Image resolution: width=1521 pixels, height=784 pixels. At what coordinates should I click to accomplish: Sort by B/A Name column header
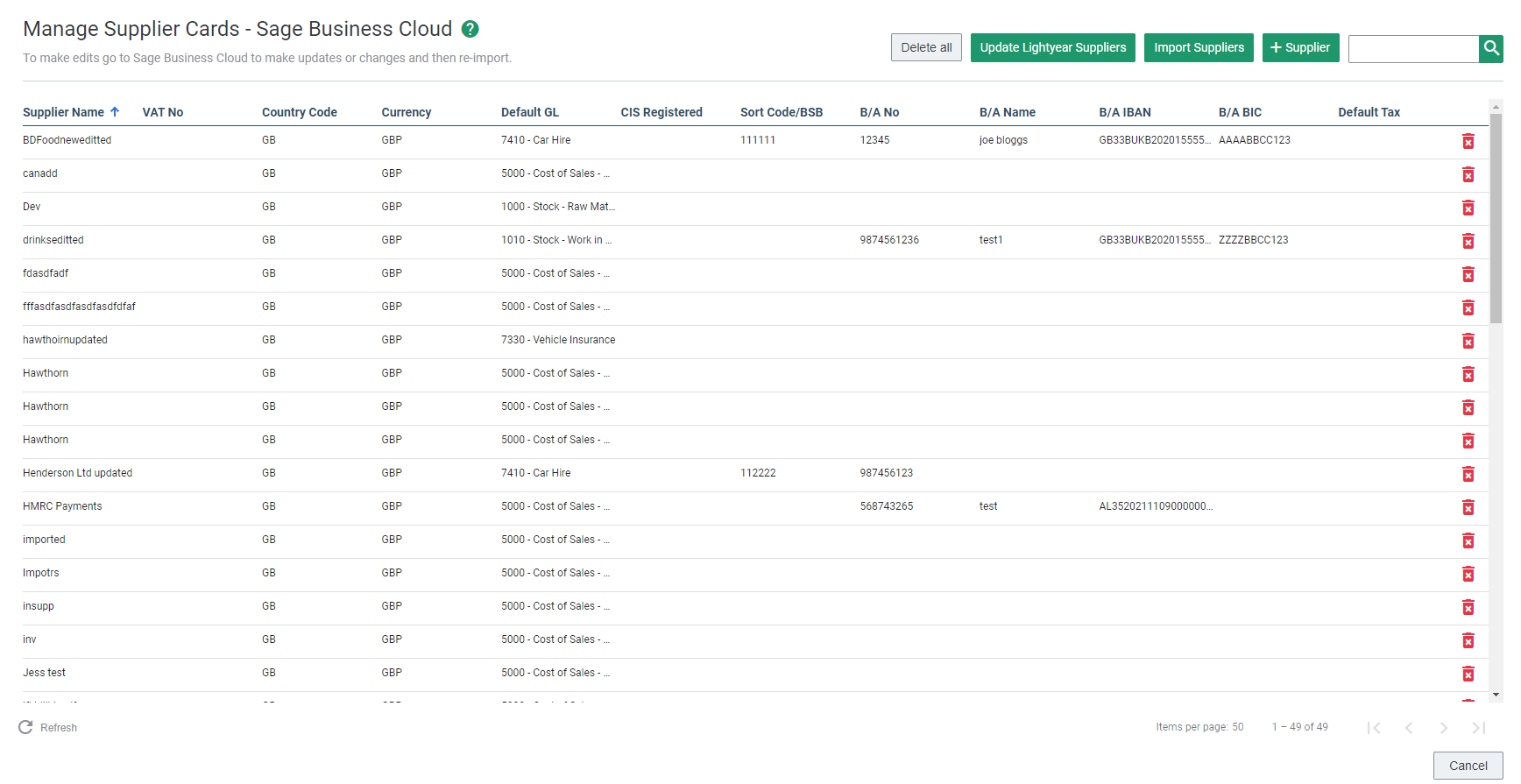click(x=1008, y=112)
